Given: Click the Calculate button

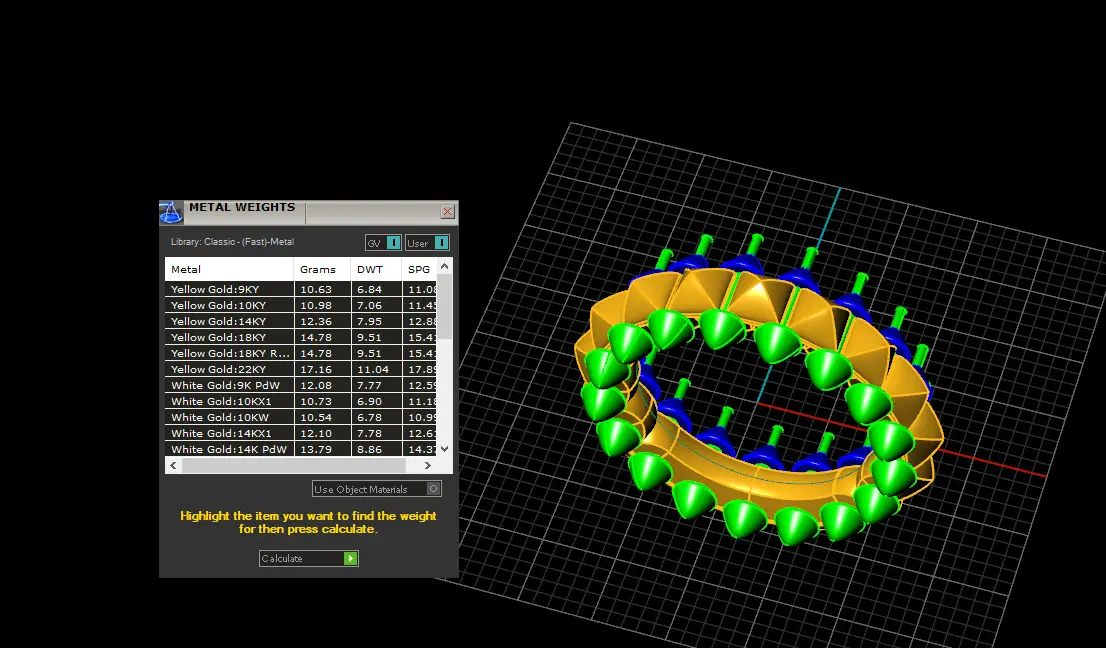Looking at the screenshot, I should 309,558.
